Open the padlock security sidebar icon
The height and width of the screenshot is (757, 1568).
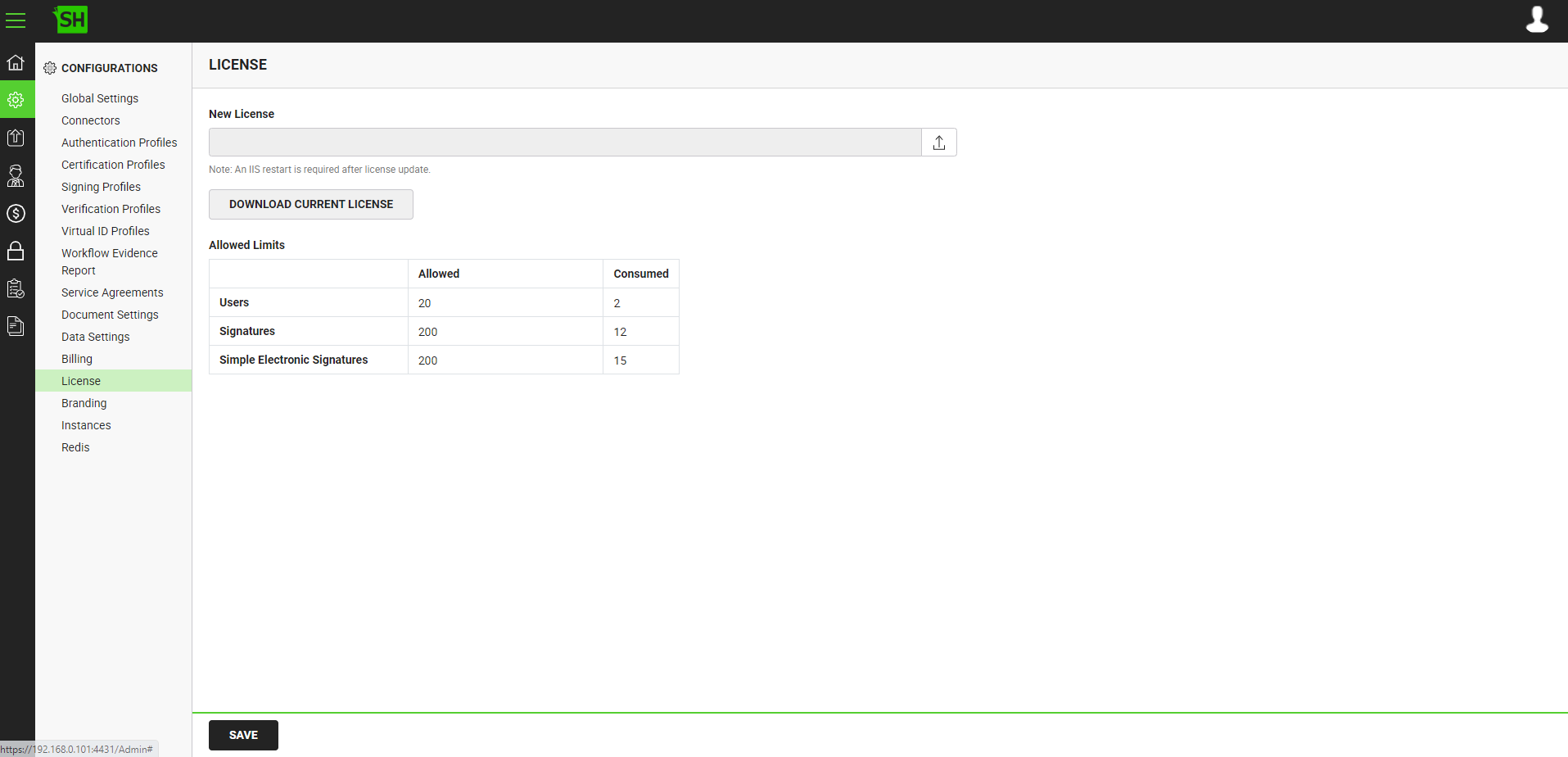(x=16, y=251)
